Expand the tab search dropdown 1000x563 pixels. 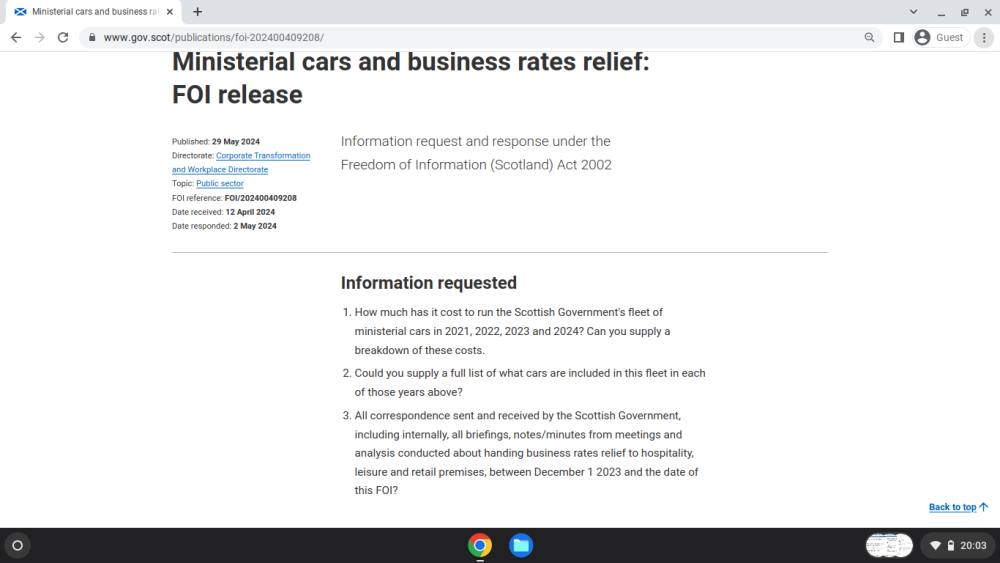pyautogui.click(x=913, y=11)
